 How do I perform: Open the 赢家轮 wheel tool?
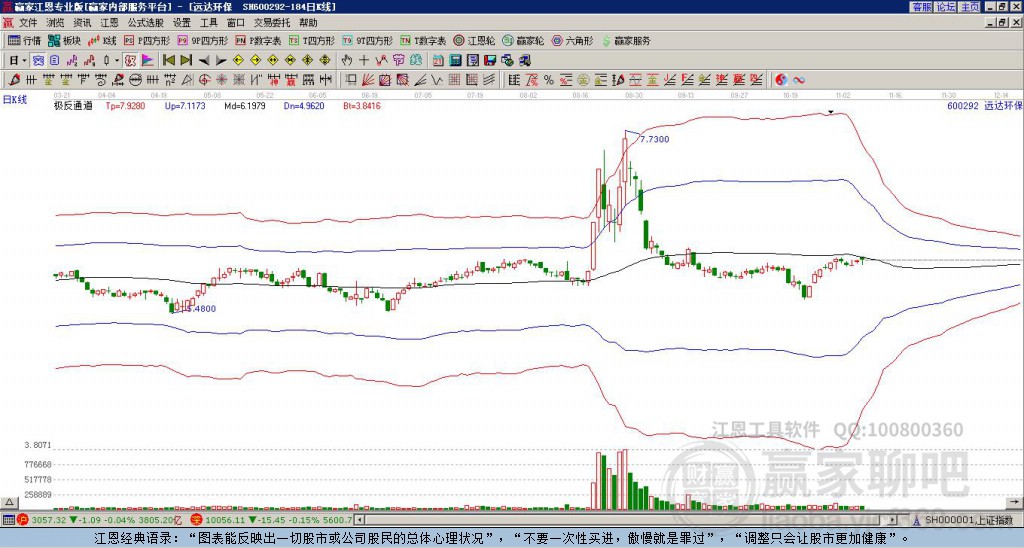click(x=523, y=40)
